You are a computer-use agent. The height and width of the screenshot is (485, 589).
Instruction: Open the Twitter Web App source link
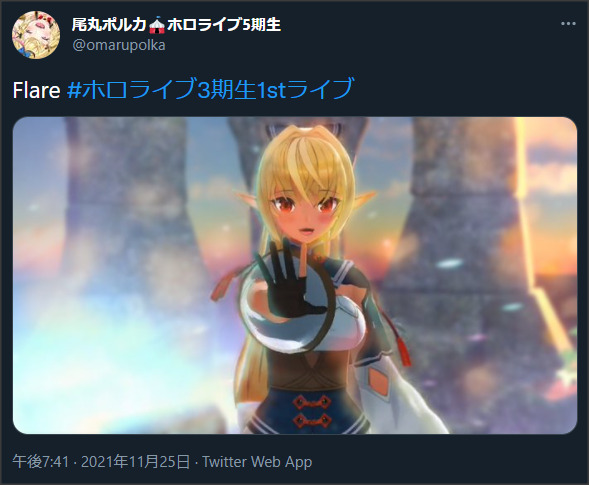tap(257, 462)
